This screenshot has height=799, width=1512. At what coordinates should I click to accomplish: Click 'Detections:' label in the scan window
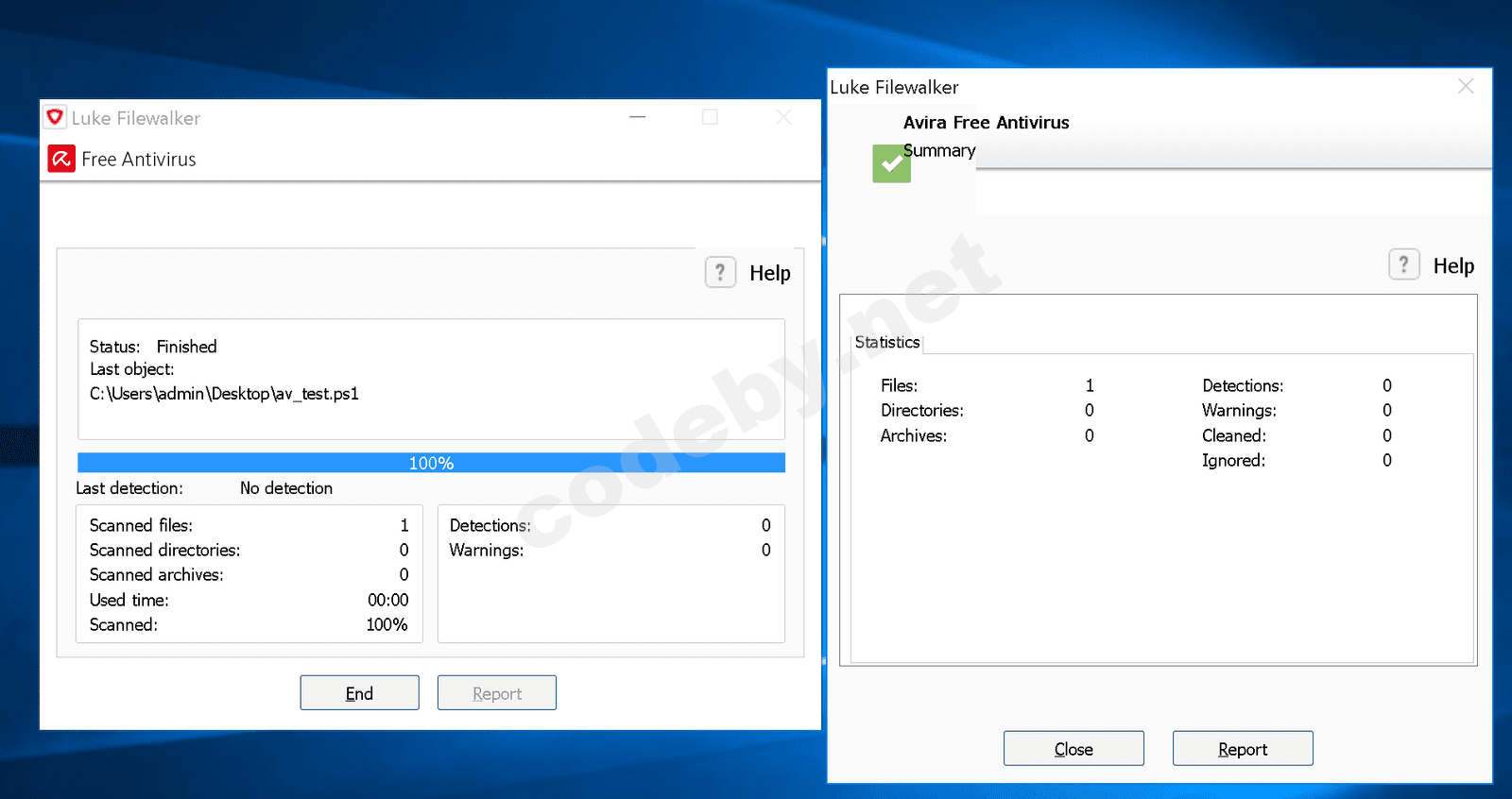(490, 525)
